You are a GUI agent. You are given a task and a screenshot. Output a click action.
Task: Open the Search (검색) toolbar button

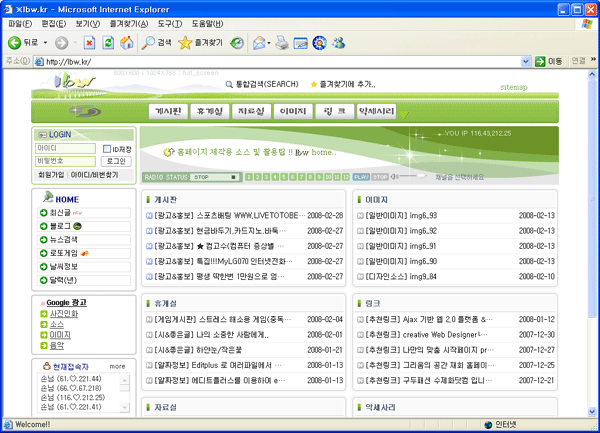coord(156,43)
